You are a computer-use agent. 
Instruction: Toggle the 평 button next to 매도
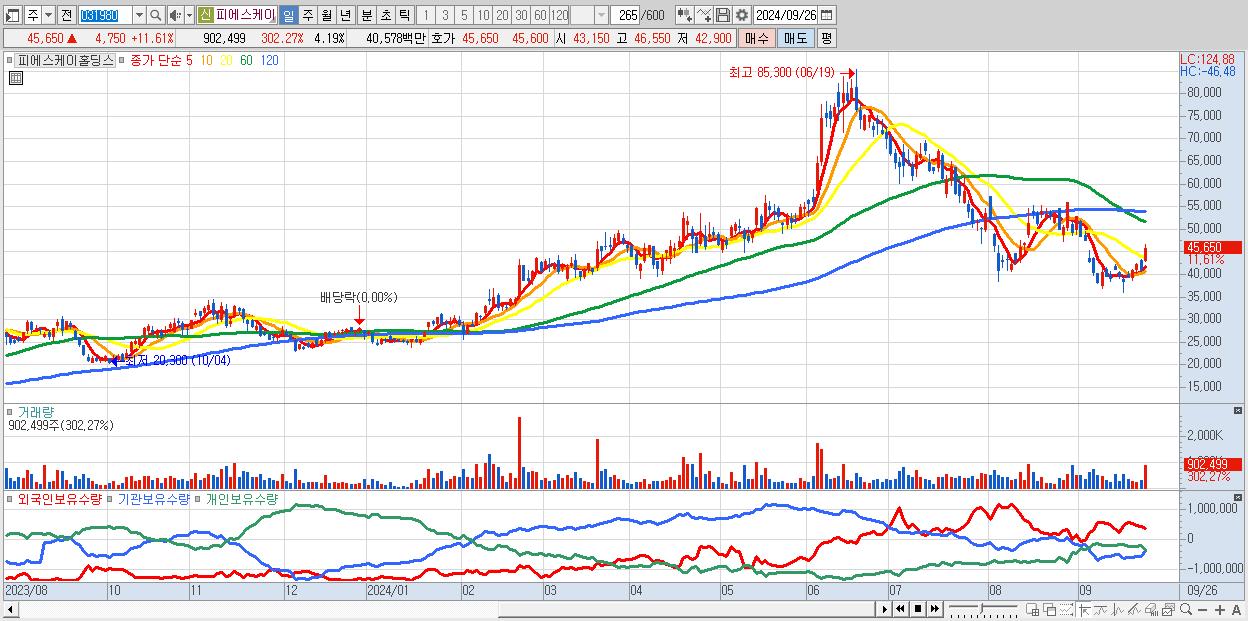826,38
